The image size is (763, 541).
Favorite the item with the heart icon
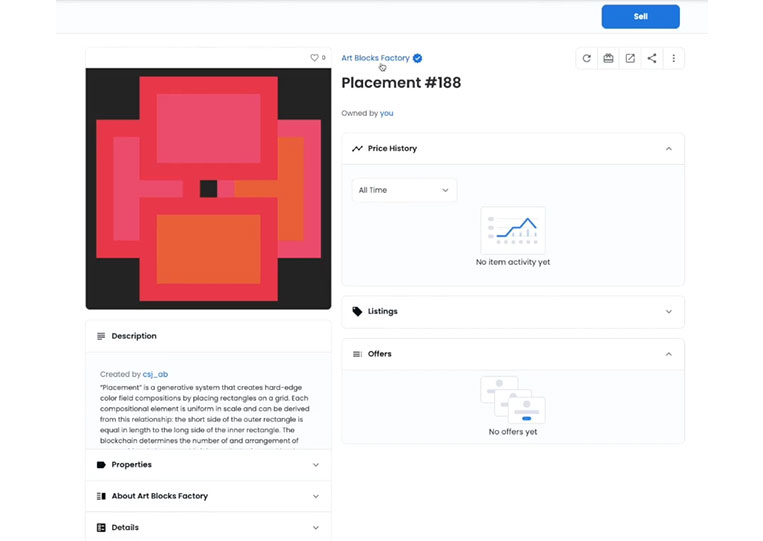point(314,57)
